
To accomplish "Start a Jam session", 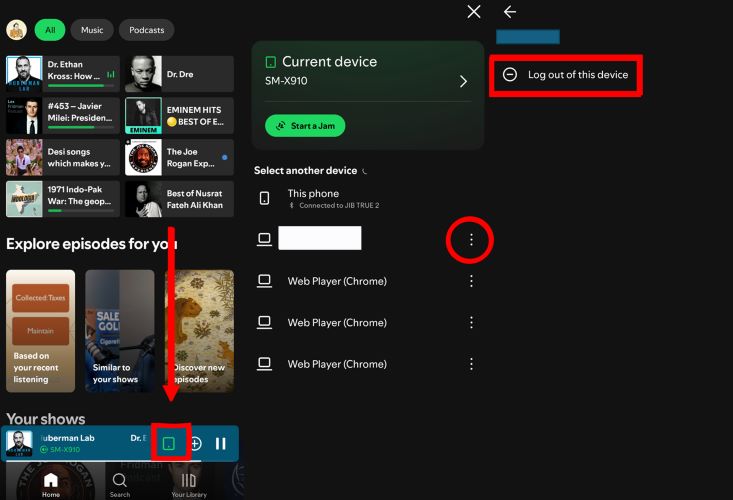I will tap(305, 126).
